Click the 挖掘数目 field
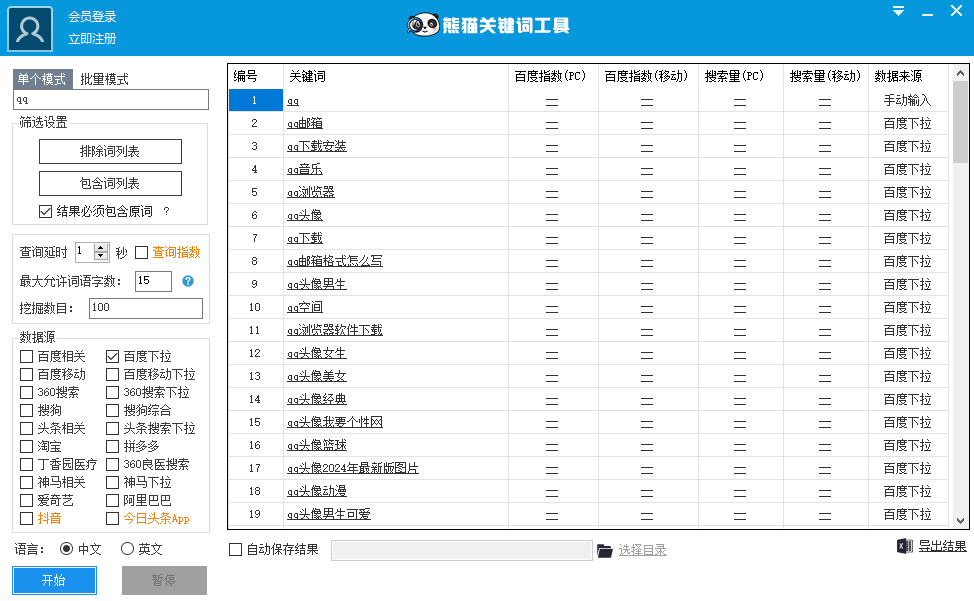974x601 pixels. [x=146, y=308]
